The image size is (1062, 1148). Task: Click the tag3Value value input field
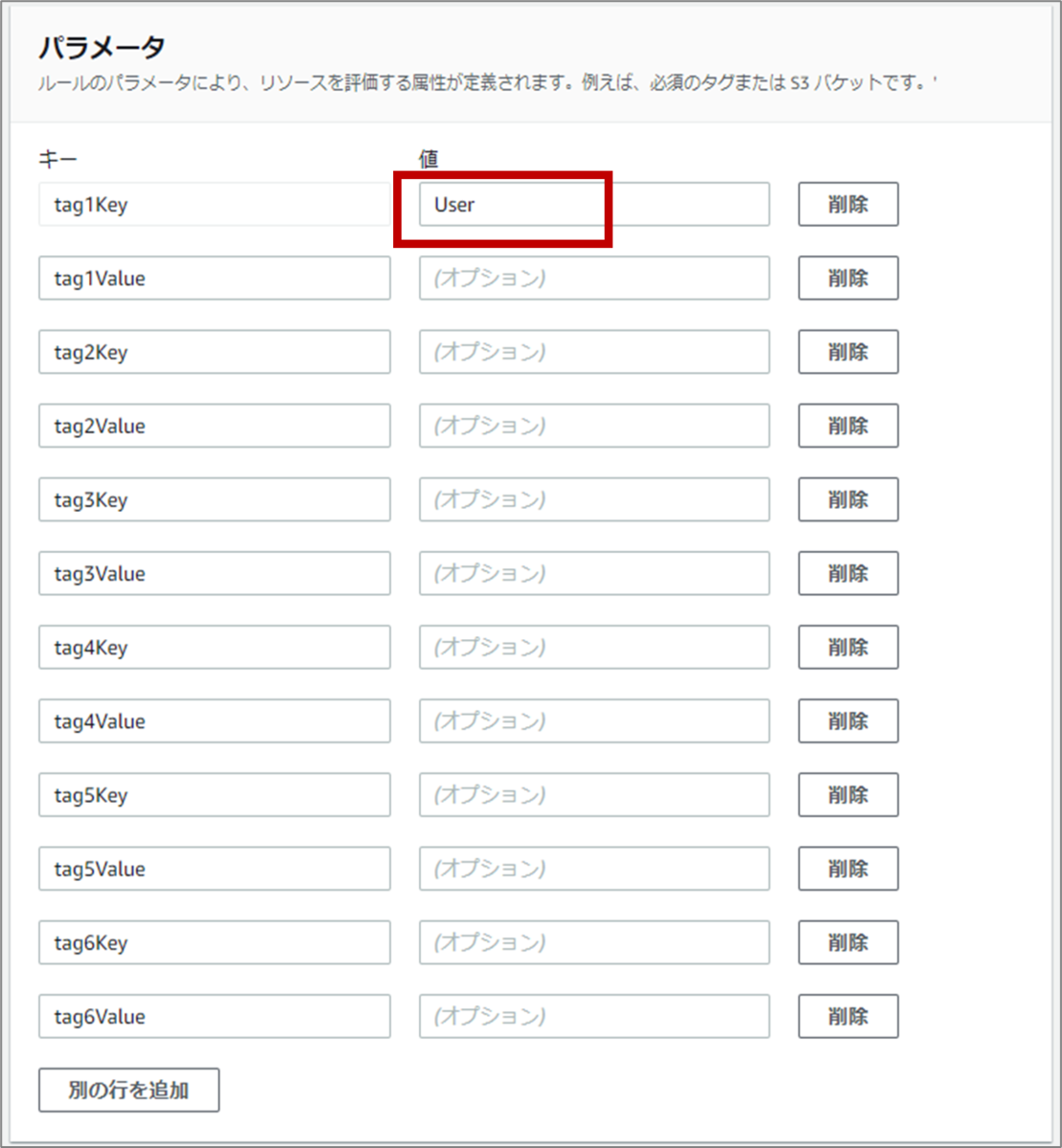[594, 573]
